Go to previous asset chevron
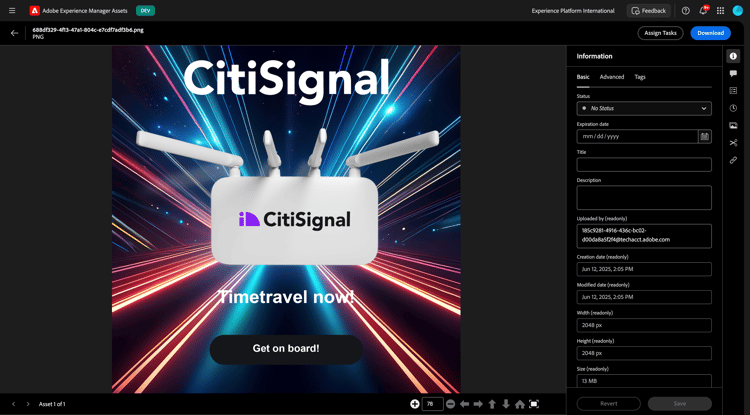 point(13,404)
